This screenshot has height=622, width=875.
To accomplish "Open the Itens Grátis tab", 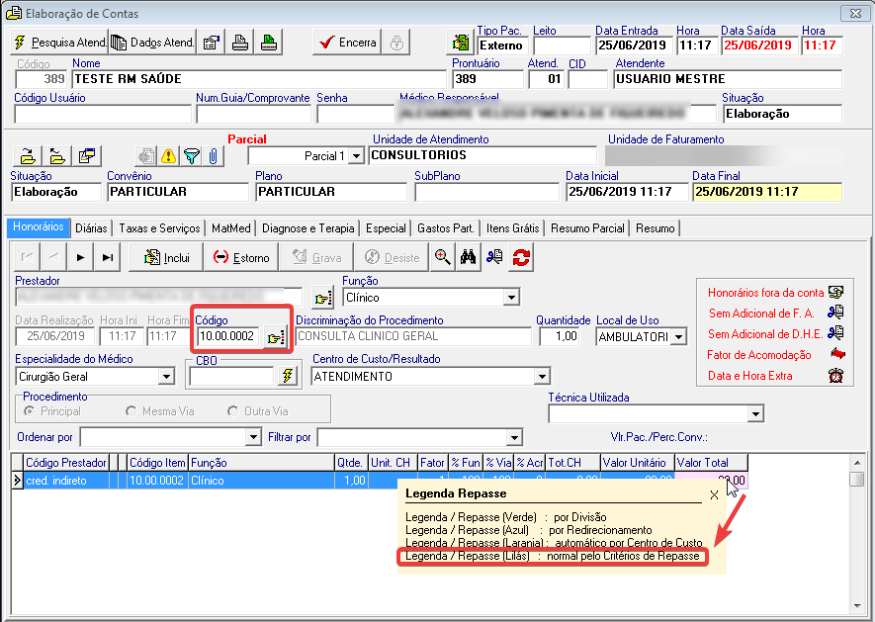I will 512,228.
